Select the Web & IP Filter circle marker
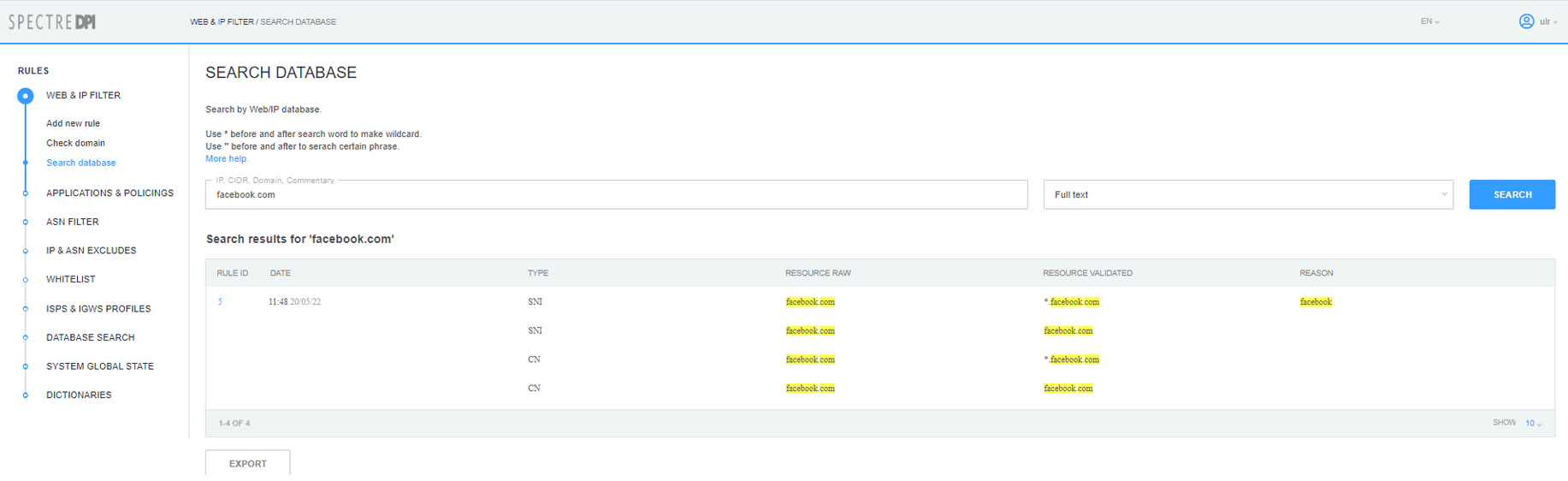The height and width of the screenshot is (481, 1568). click(x=26, y=96)
